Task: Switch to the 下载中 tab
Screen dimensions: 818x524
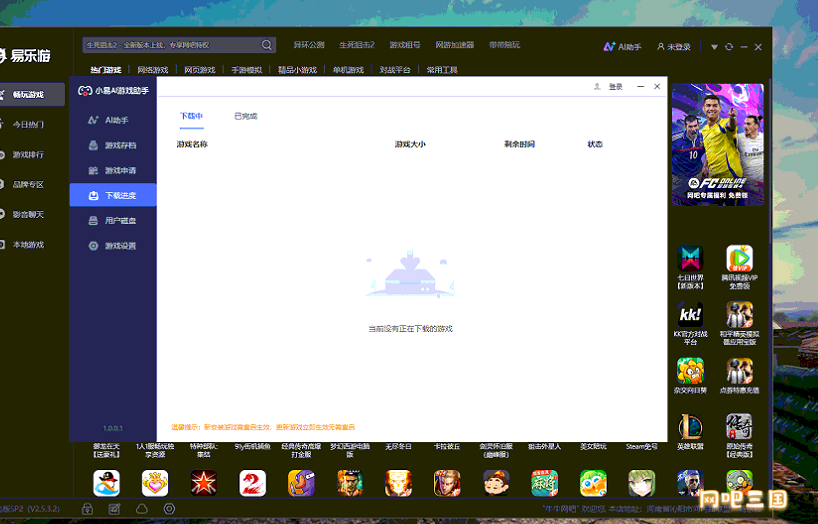Action: [x=191, y=116]
